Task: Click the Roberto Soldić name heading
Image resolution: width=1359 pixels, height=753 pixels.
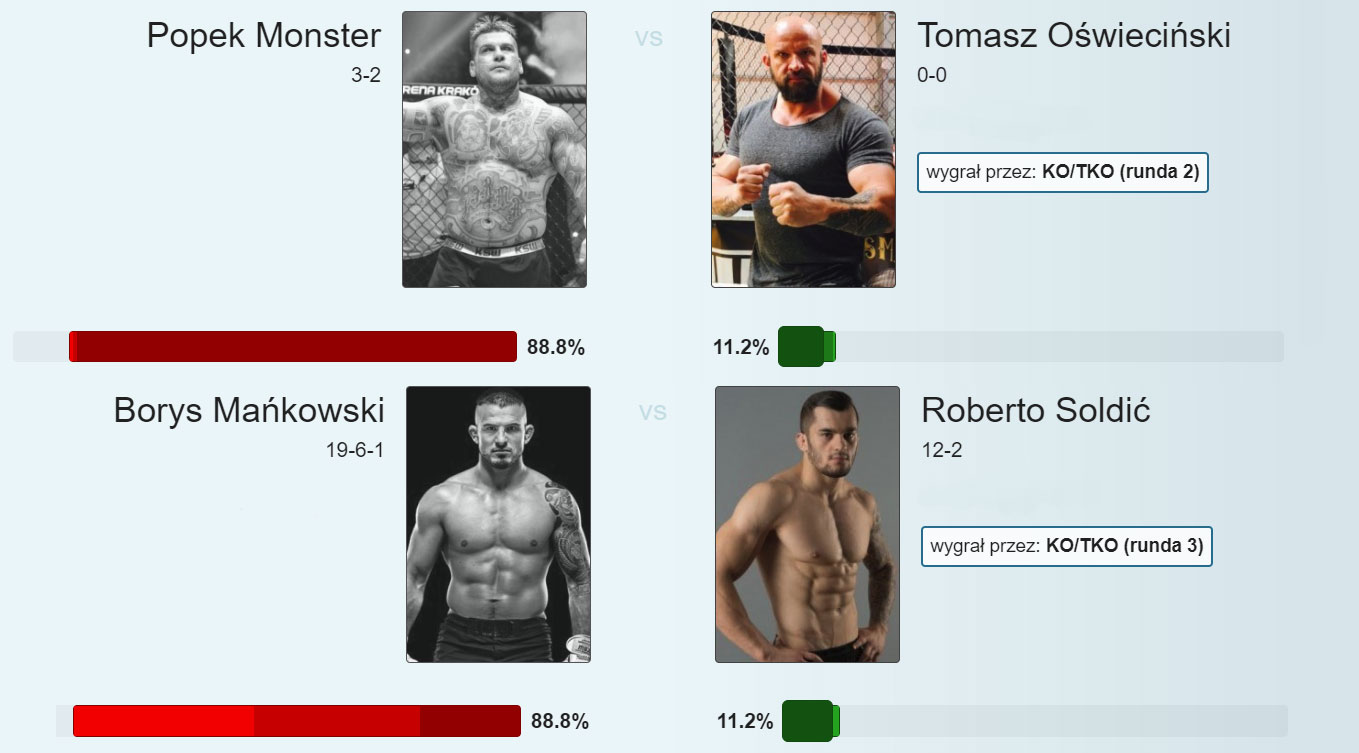Action: click(x=1036, y=411)
